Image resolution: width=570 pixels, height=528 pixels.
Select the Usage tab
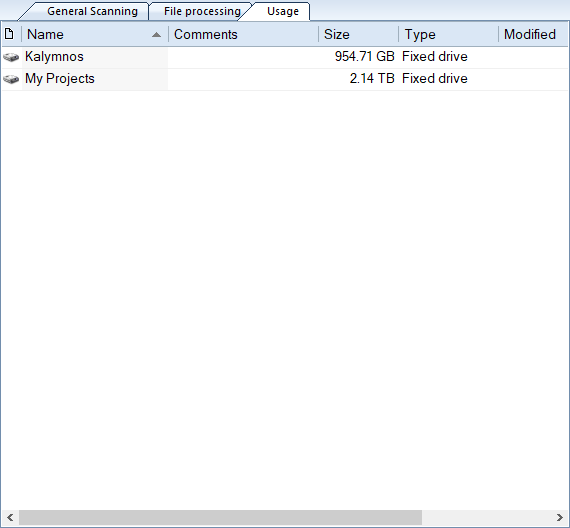(283, 11)
